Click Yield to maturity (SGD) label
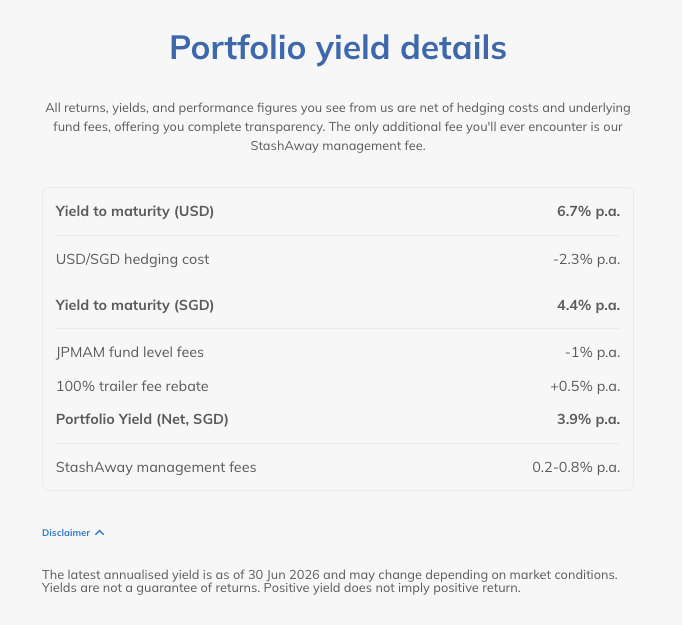Image resolution: width=682 pixels, height=625 pixels. [135, 305]
